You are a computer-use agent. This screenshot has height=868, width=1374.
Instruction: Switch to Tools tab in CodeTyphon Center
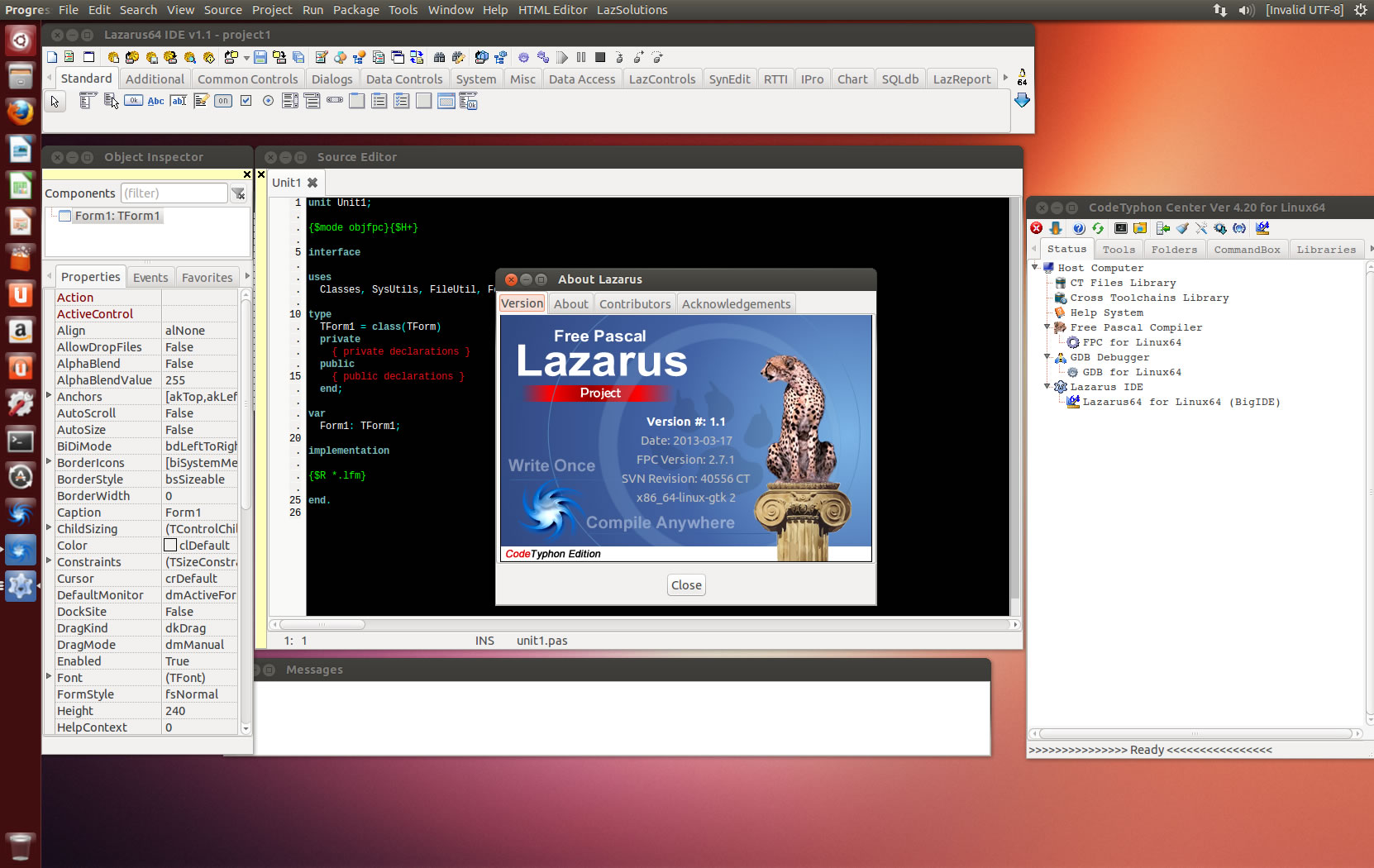pos(1119,249)
